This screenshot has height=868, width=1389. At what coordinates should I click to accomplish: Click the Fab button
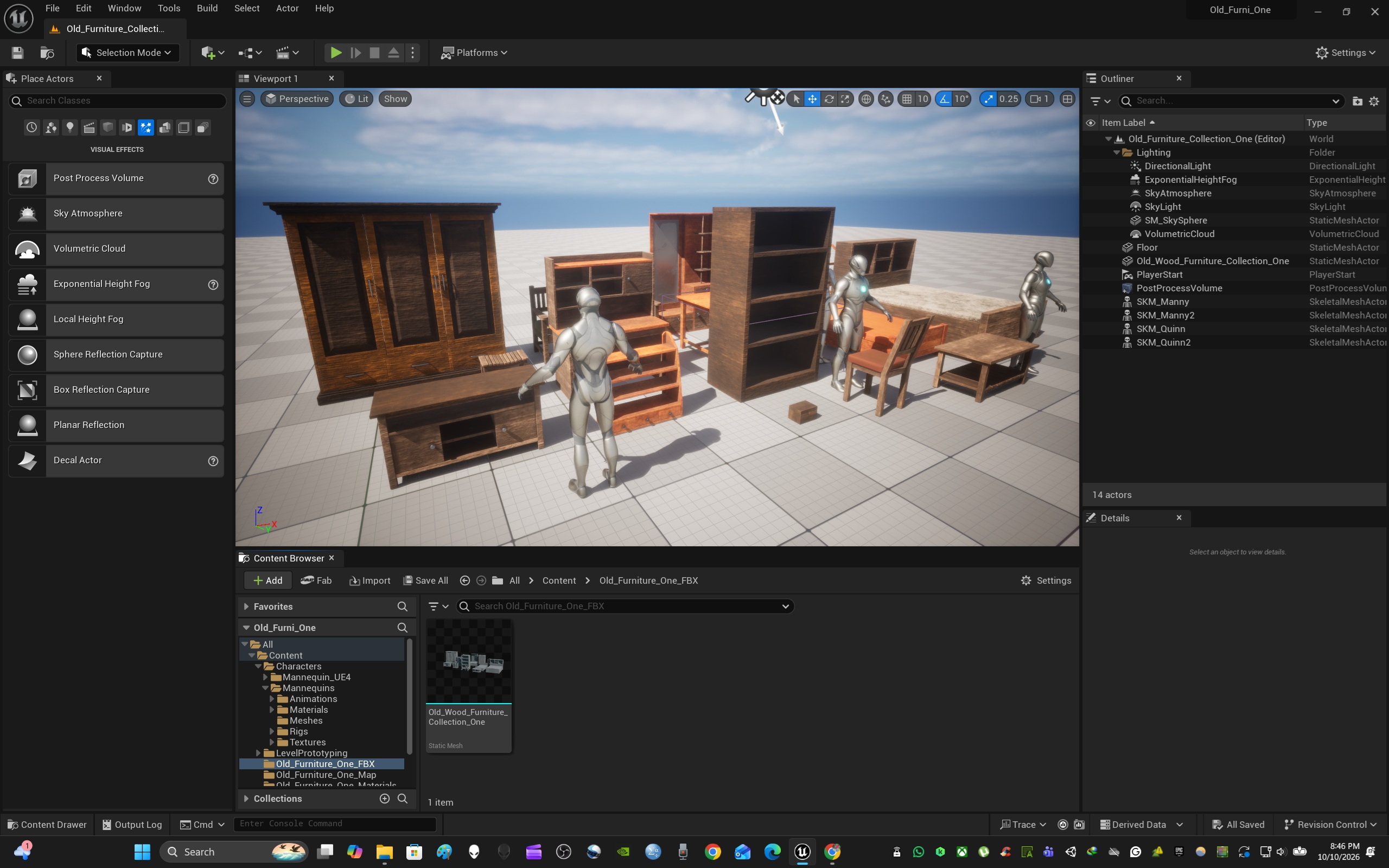316,580
